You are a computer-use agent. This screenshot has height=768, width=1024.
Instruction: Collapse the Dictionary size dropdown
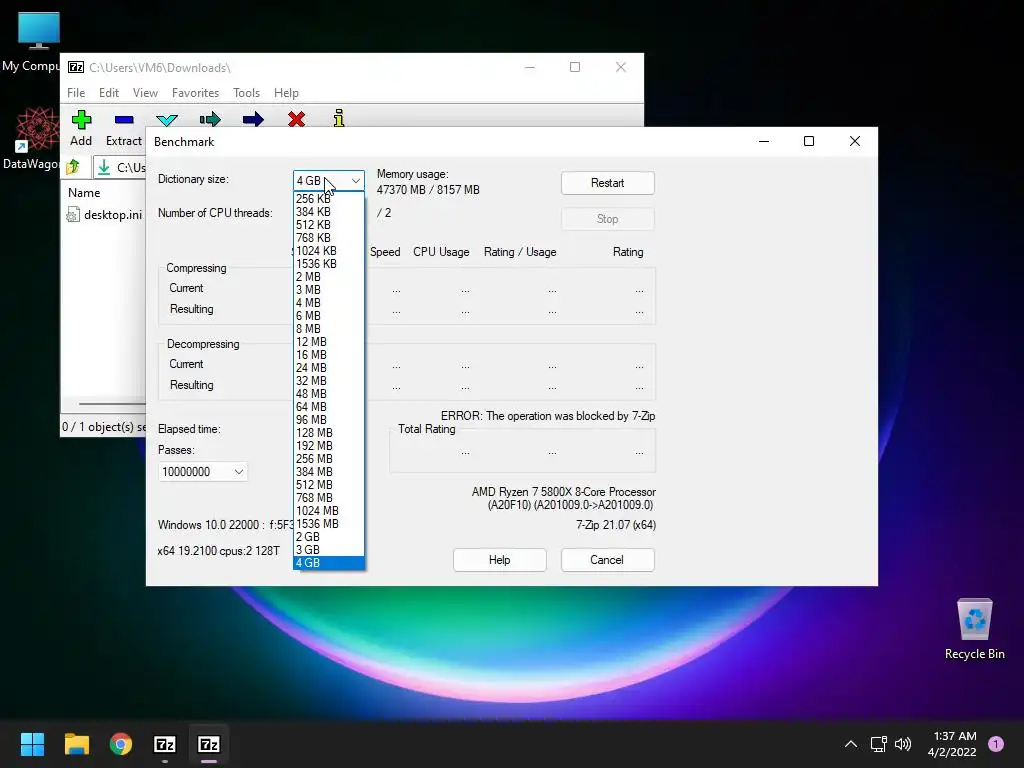[355, 181]
